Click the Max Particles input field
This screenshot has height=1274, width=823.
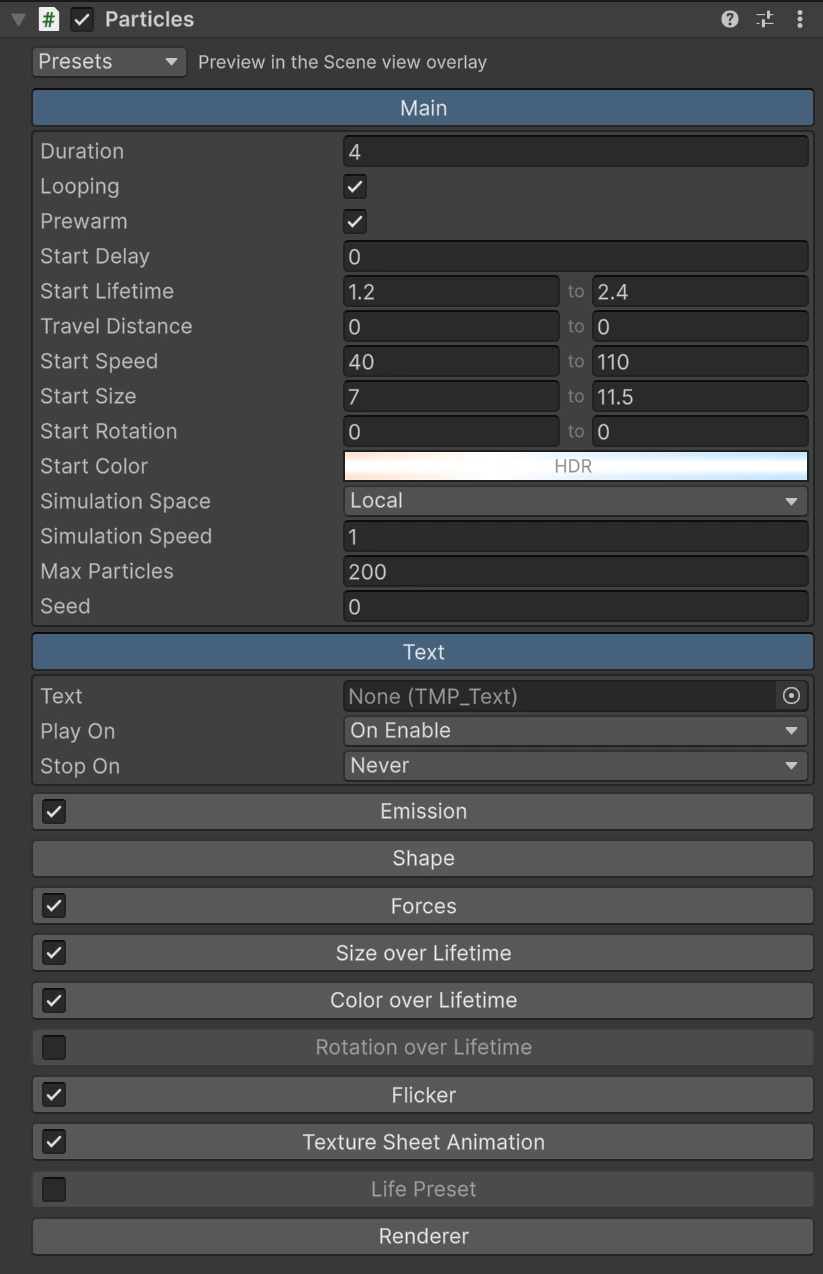coord(575,571)
